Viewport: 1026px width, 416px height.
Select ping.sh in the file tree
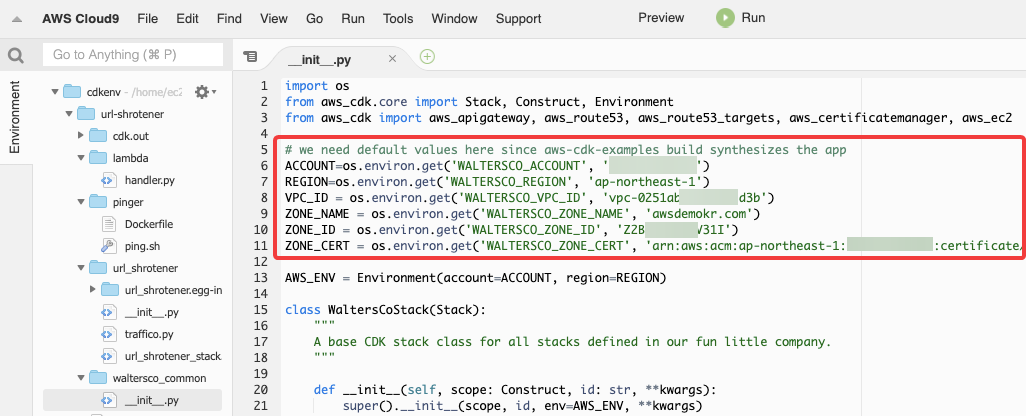tap(143, 246)
